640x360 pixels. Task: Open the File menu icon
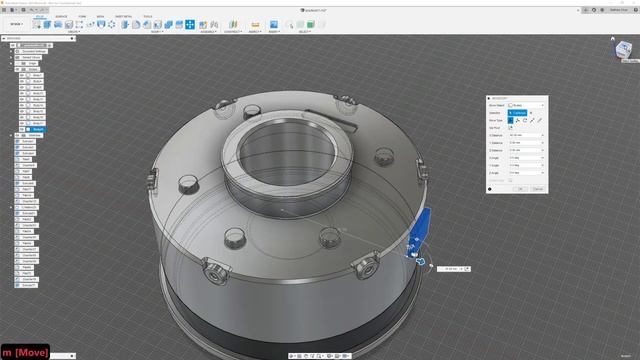tap(13, 10)
